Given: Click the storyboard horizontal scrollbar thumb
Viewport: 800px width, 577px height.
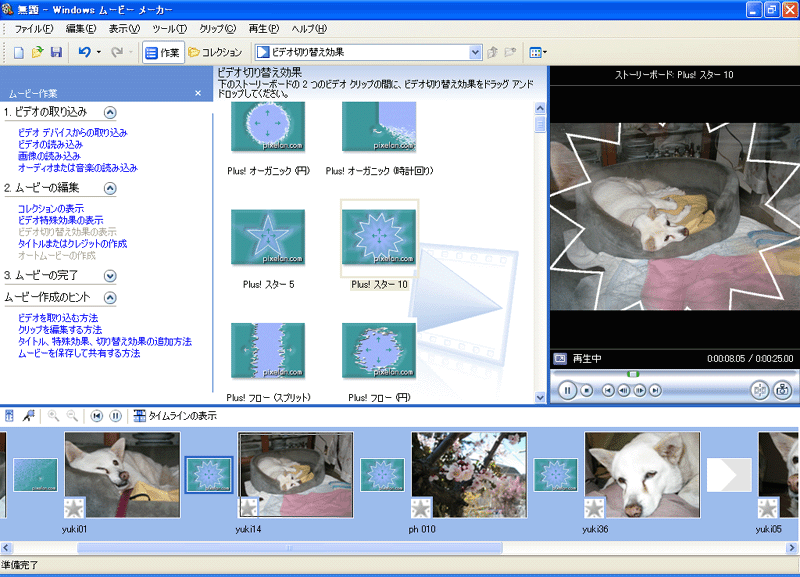Looking at the screenshot, I should pyautogui.click(x=289, y=548).
